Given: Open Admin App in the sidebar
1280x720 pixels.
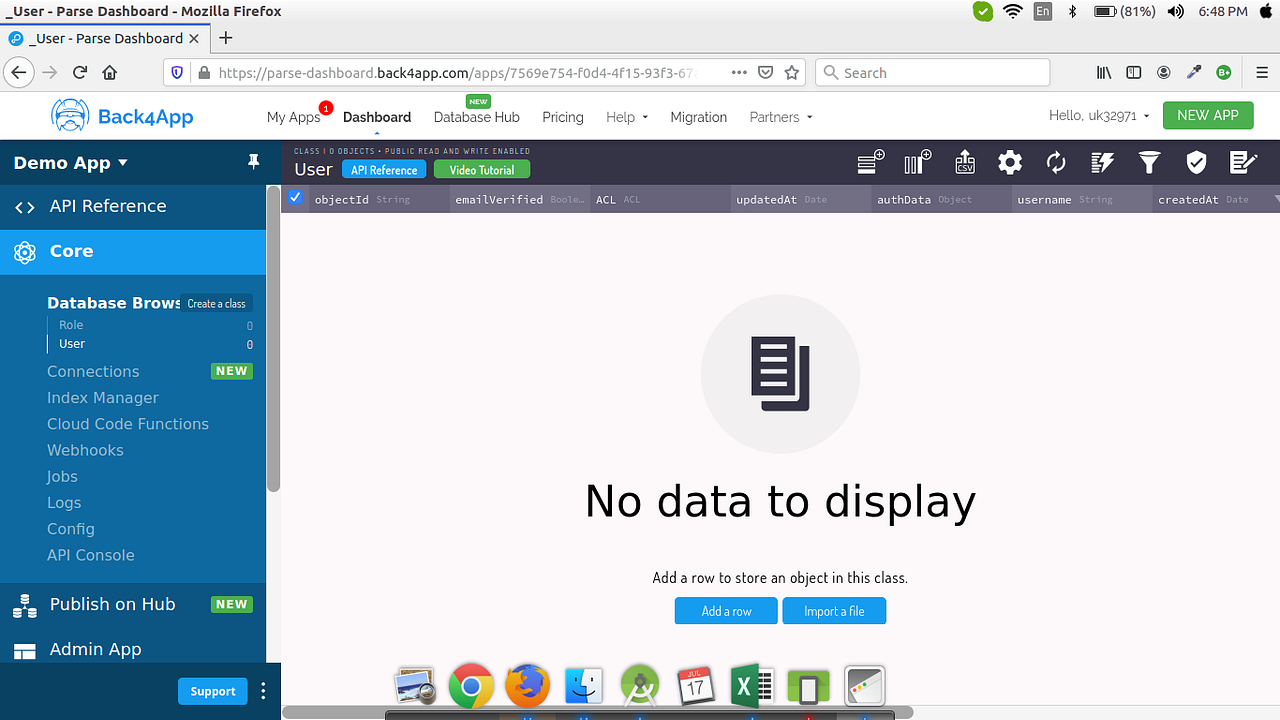Looking at the screenshot, I should [133, 649].
